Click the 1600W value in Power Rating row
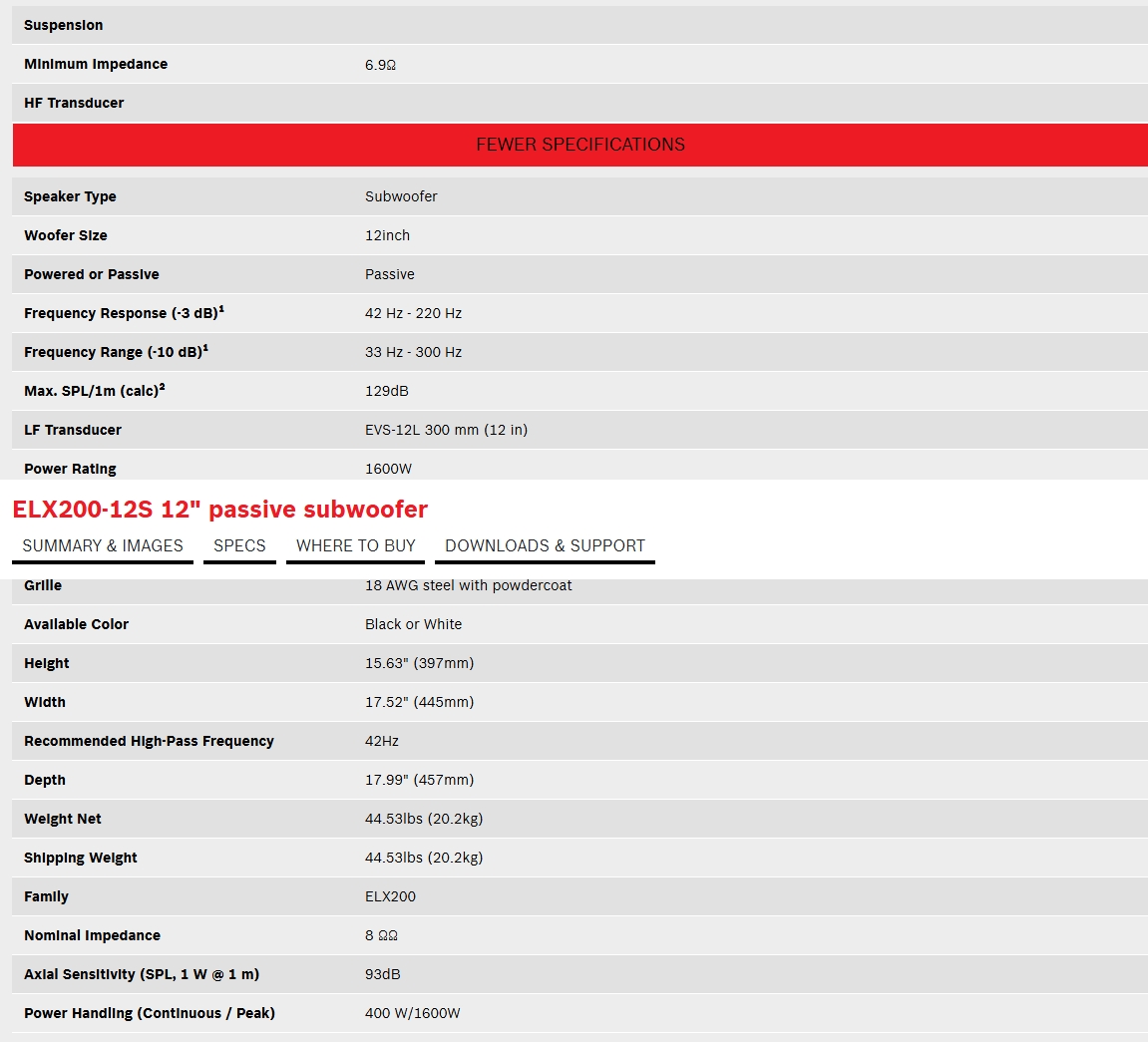1148x1042 pixels. (x=389, y=469)
